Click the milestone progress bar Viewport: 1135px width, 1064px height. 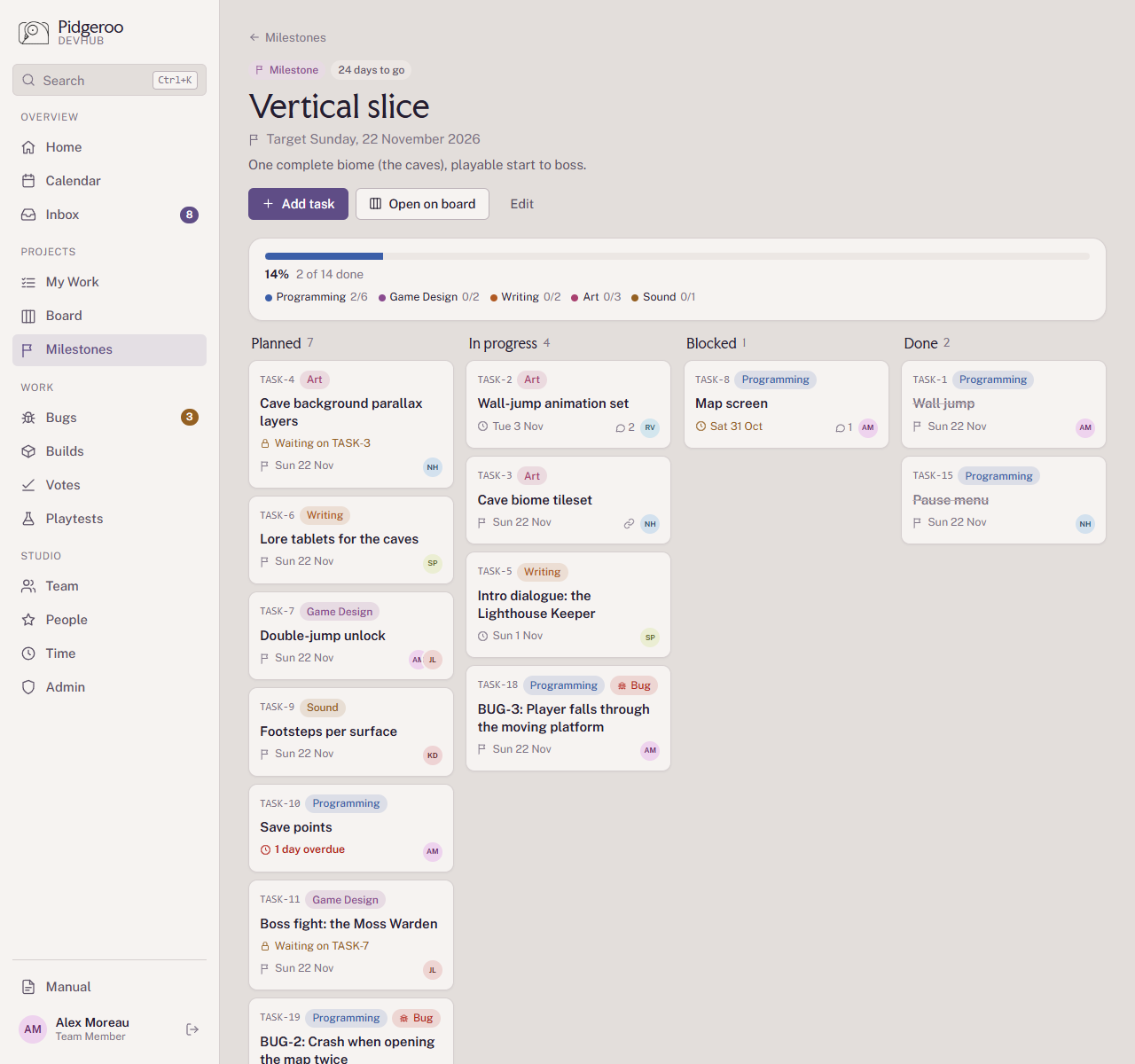[x=677, y=256]
